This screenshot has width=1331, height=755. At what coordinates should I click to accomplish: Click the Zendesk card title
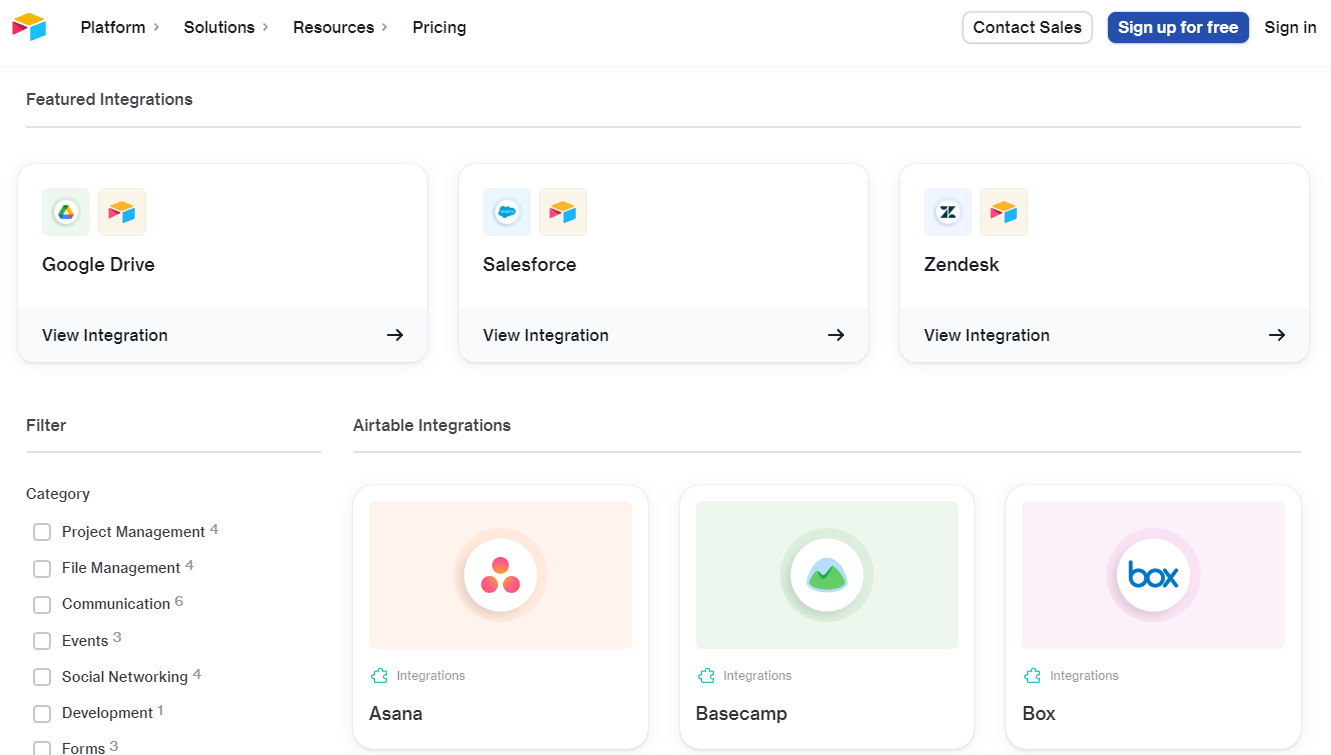[962, 264]
